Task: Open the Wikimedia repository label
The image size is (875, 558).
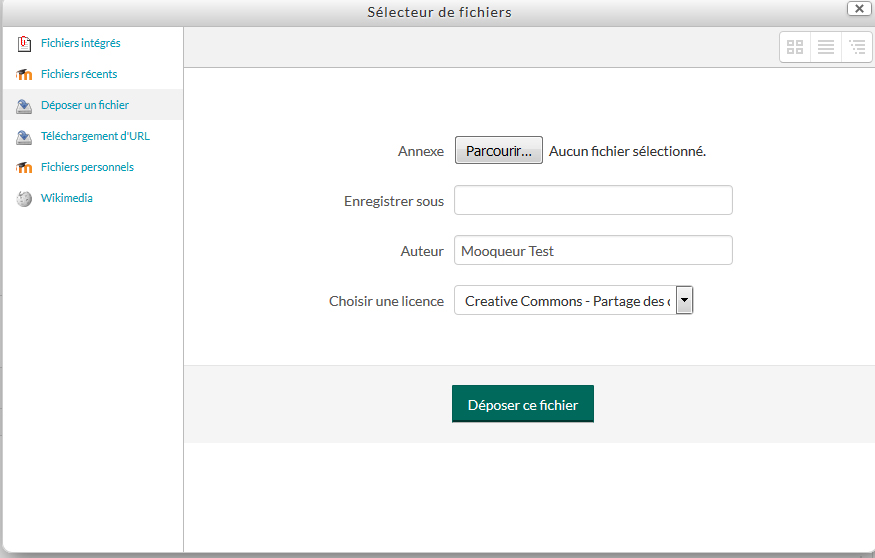Action: coord(66,198)
